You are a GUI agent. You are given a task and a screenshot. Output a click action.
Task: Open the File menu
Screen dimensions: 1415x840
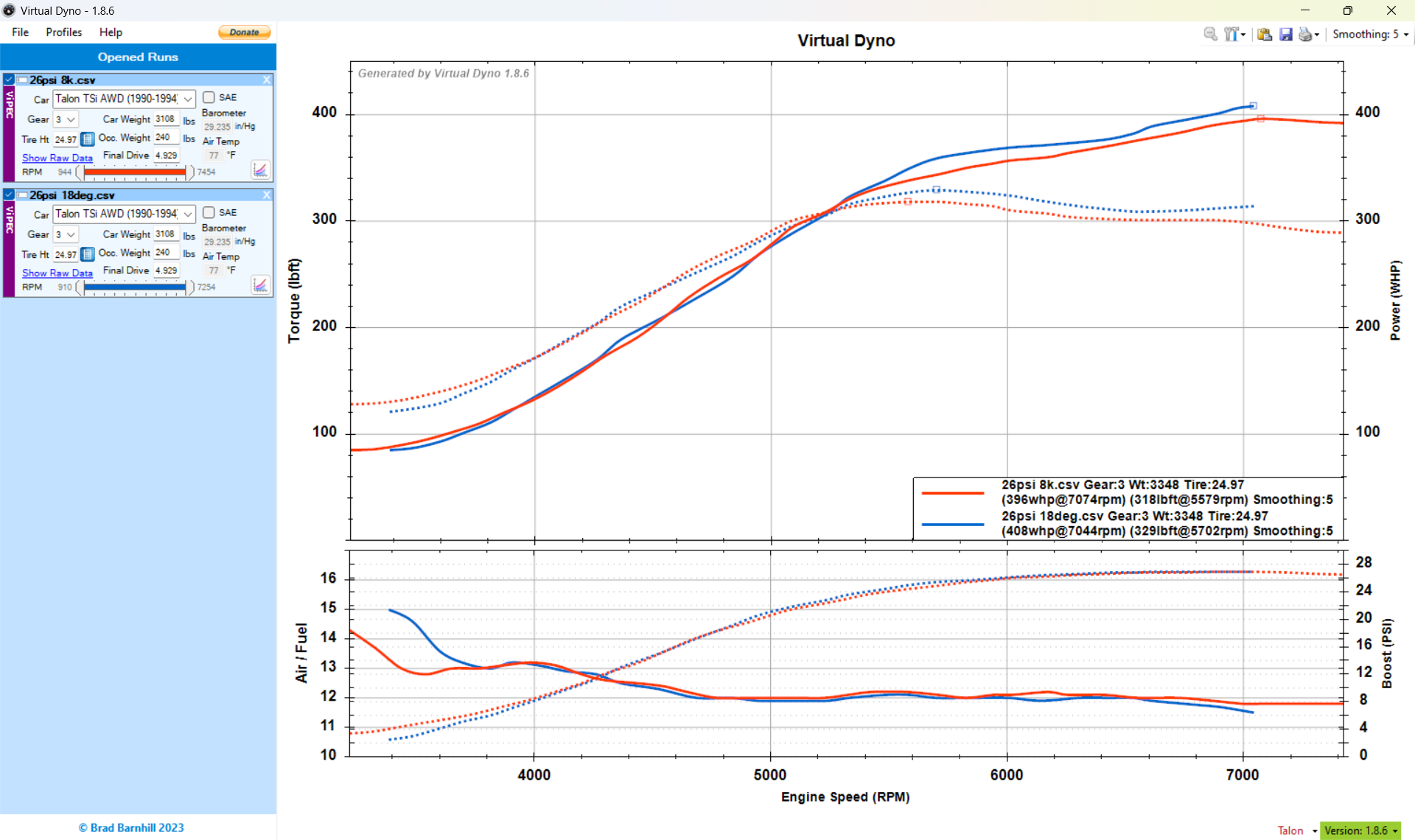21,32
